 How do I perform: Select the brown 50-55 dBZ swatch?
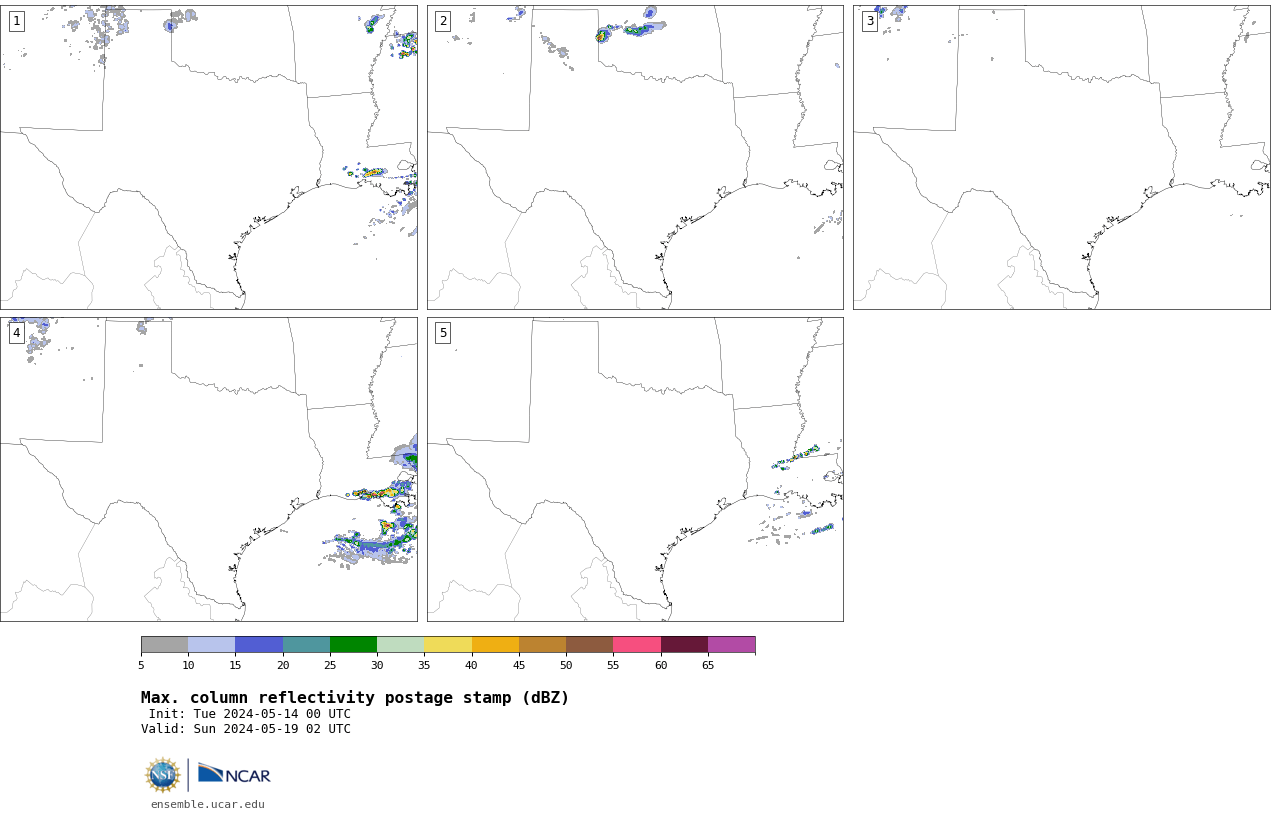590,644
